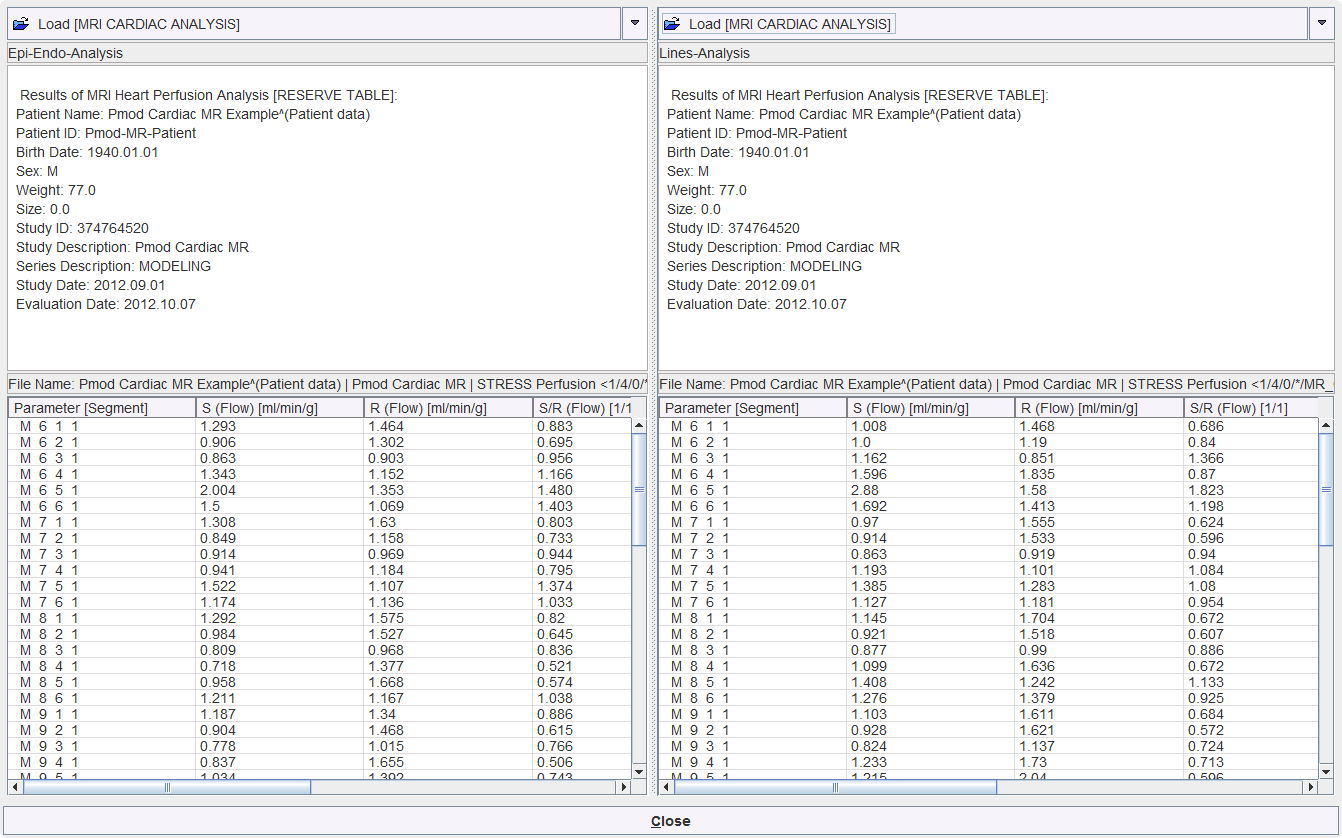Select value 1.835 in Lines-Analysis table
The width and height of the screenshot is (1342, 838).
pyautogui.click(x=1037, y=474)
